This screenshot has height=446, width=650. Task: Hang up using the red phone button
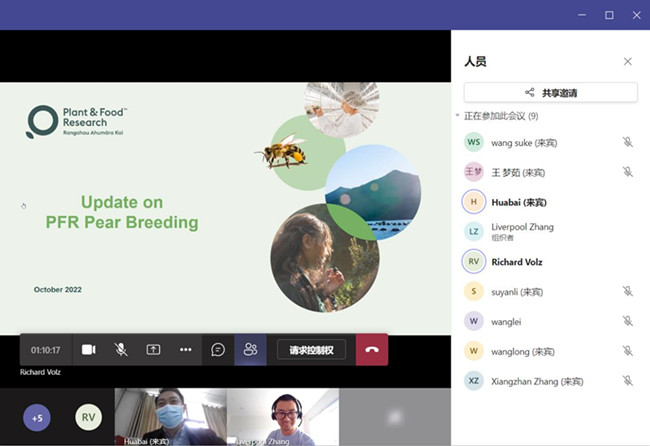click(x=372, y=350)
